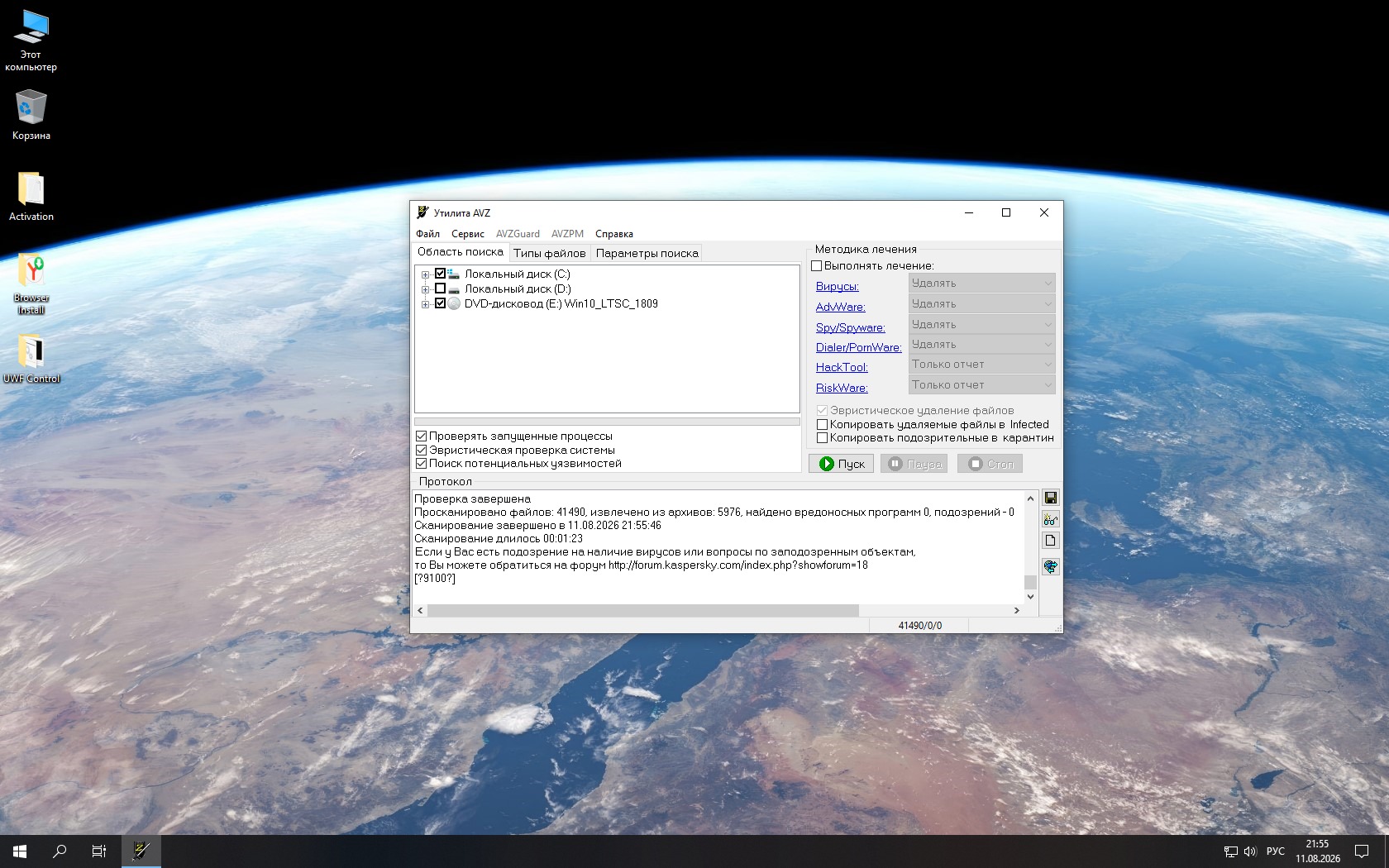Click the protocol horizontal scroll right arrow
1389x868 pixels.
[1017, 610]
